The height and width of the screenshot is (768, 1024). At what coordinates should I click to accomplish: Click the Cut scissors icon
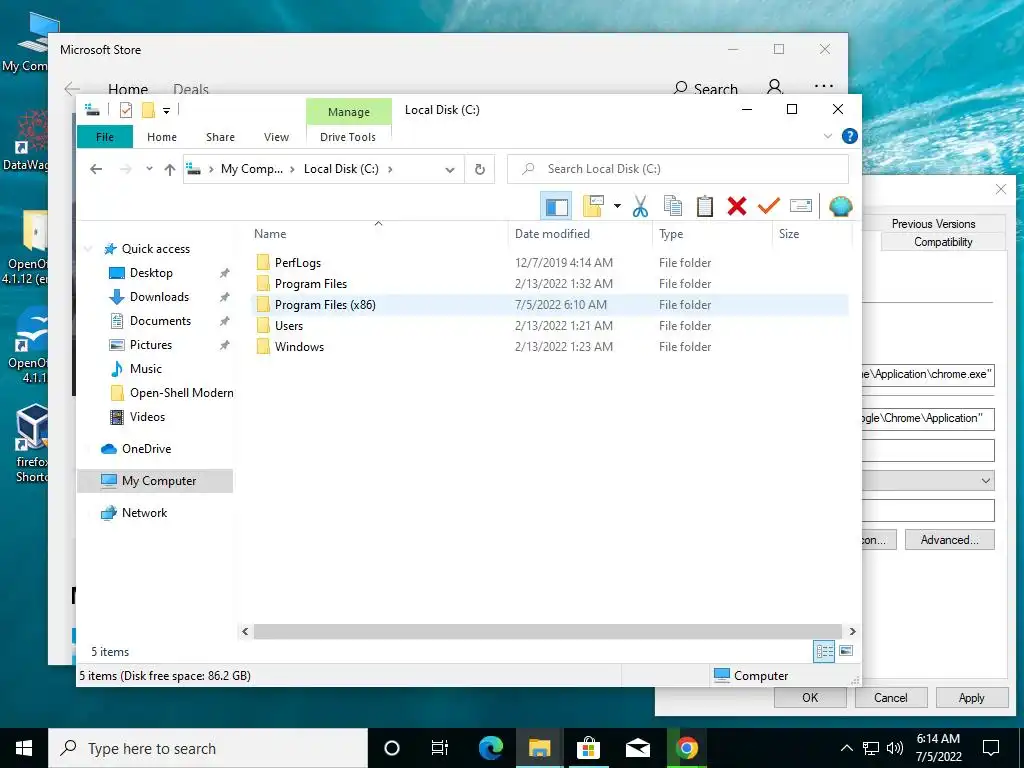[640, 206]
